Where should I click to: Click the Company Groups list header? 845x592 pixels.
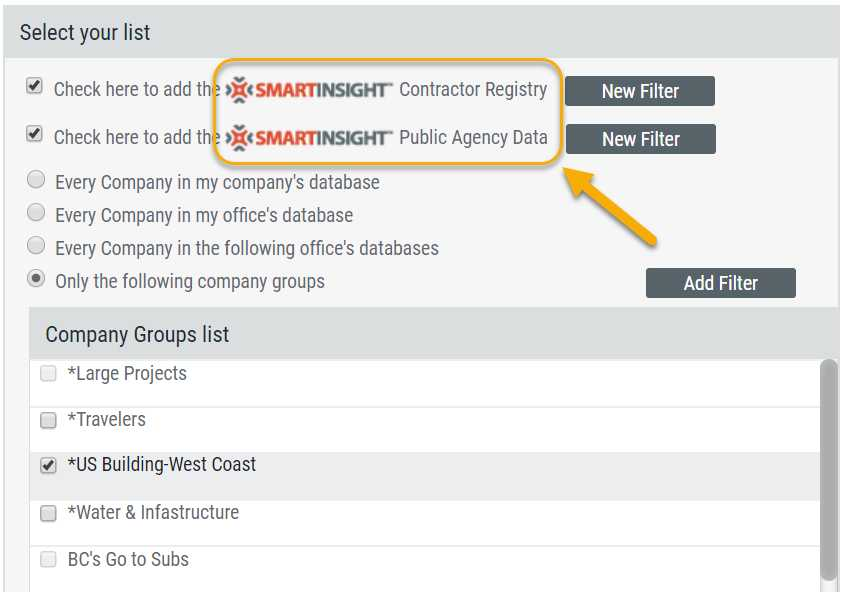click(x=137, y=335)
